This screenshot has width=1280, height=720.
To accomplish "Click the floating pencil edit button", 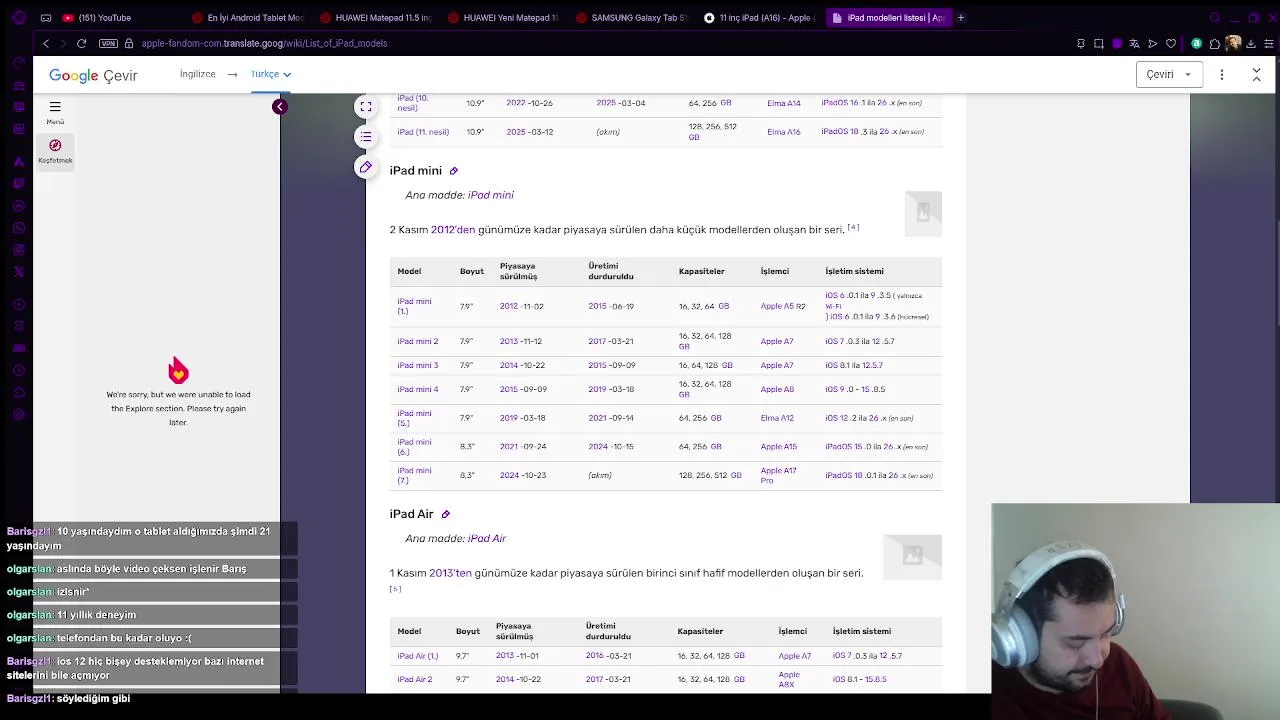I will [366, 167].
